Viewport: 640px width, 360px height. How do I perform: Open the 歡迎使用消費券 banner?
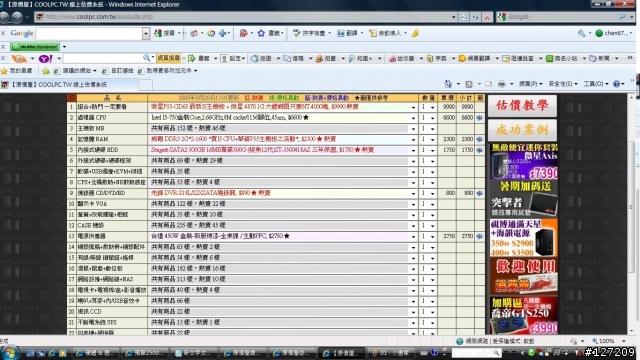[524, 276]
